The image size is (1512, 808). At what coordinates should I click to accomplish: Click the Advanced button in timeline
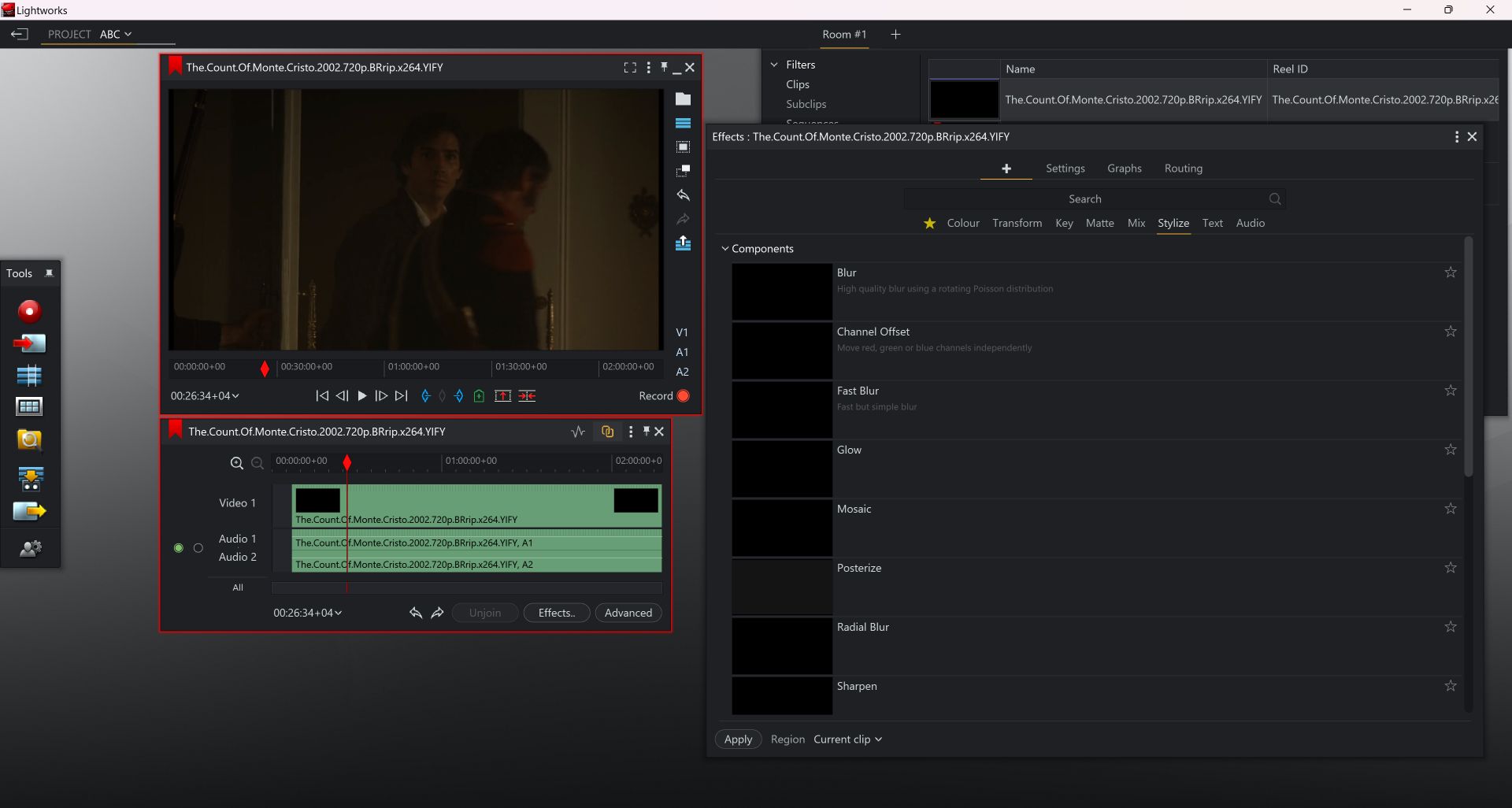(628, 613)
